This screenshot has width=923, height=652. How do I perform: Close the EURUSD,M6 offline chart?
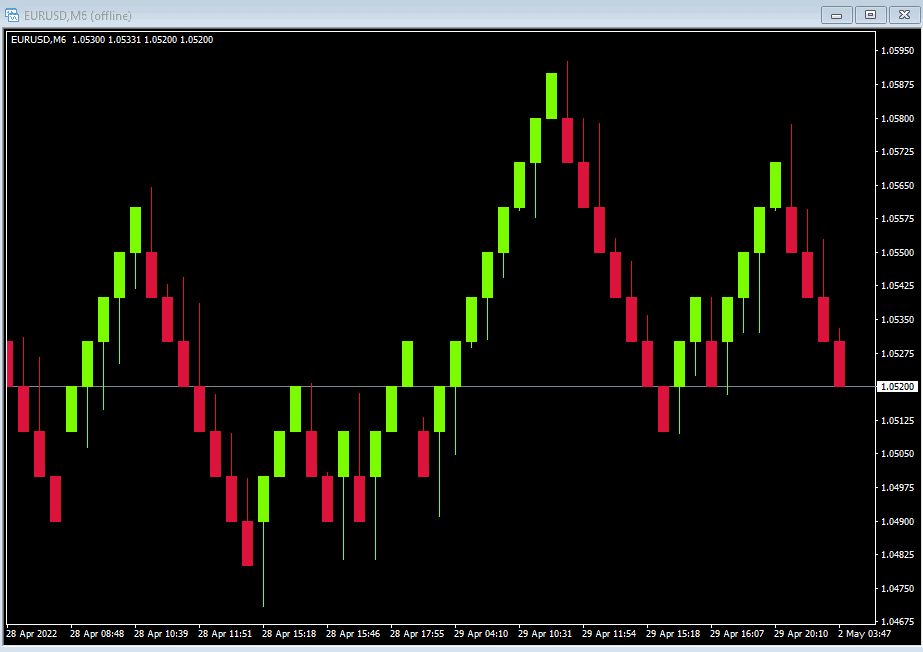904,15
